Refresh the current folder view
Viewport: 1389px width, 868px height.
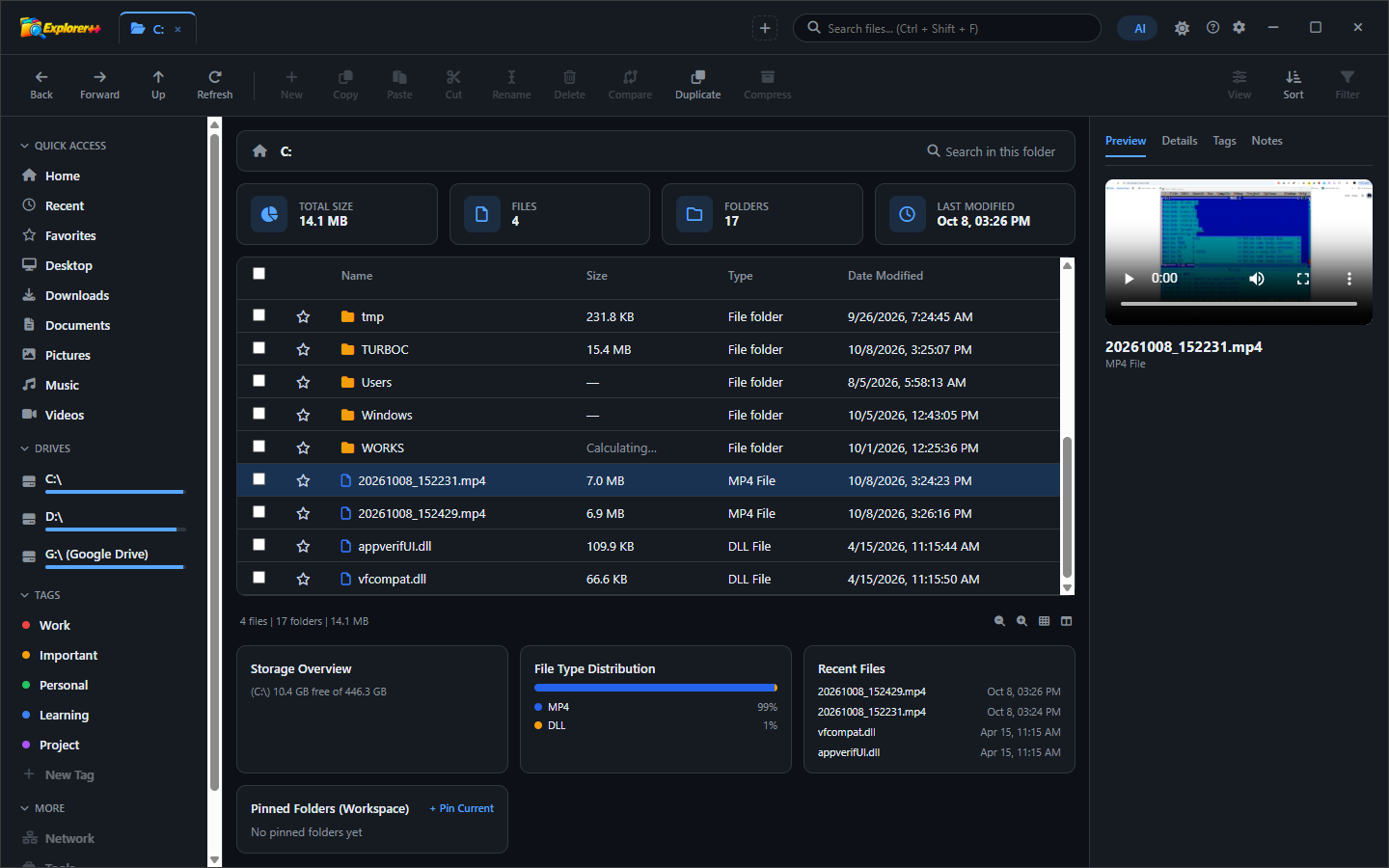point(214,84)
